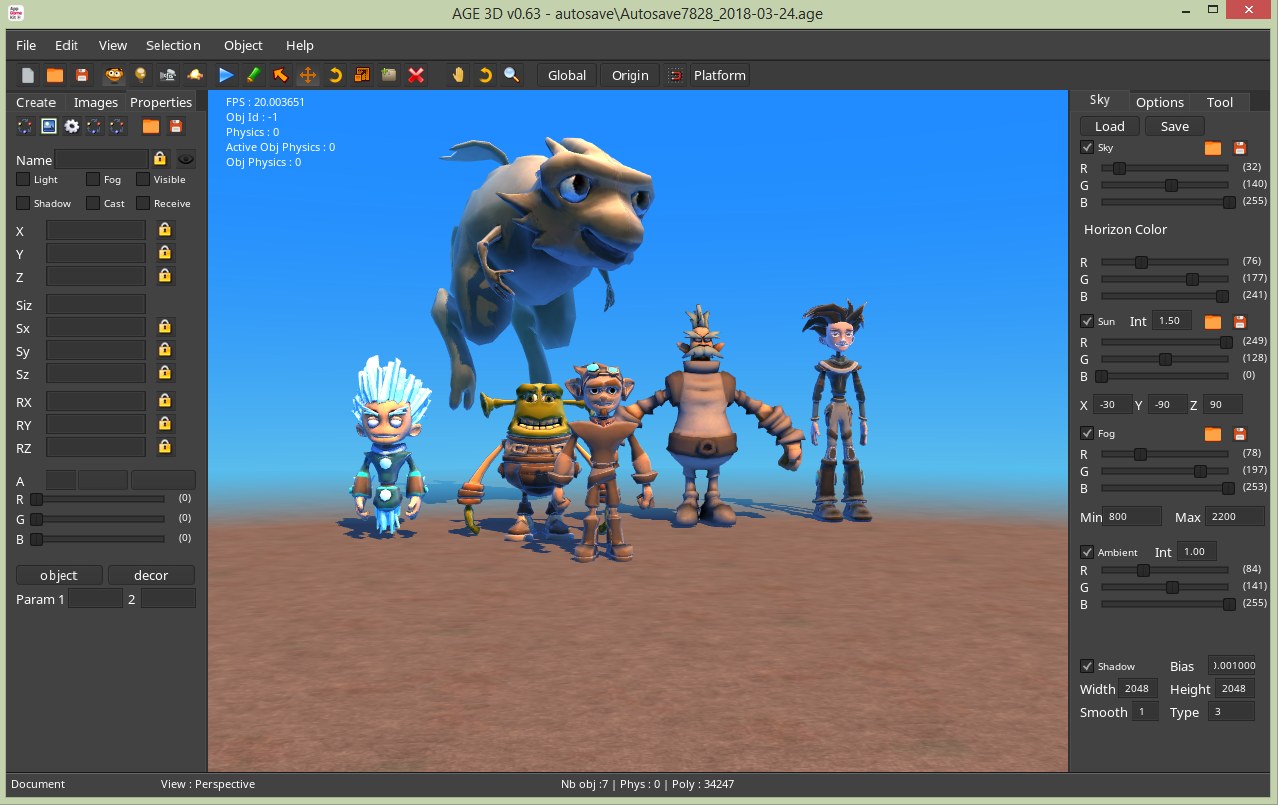1278x805 pixels.
Task: Click the Save button next to Load
Action: pos(1175,126)
